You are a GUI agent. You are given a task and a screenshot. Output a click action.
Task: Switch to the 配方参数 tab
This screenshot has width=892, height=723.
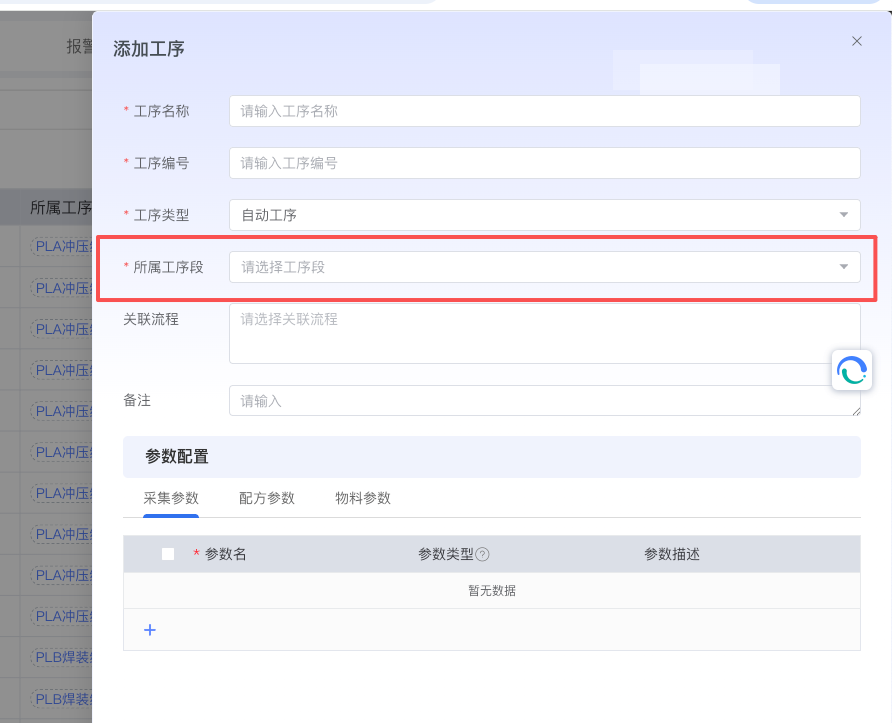pyautogui.click(x=267, y=498)
